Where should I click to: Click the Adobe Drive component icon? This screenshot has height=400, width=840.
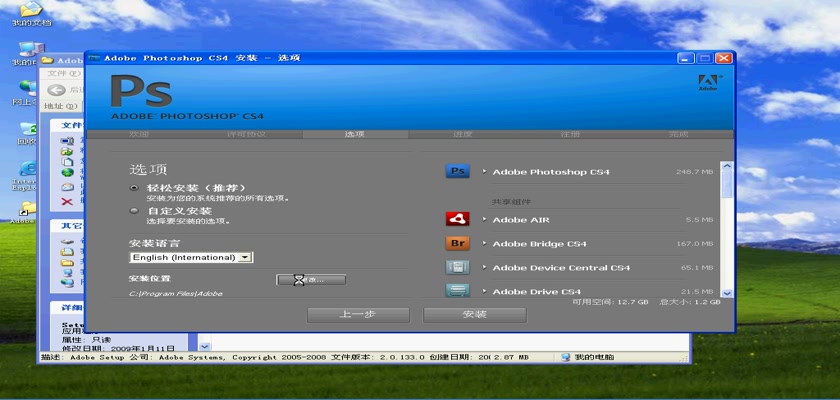(458, 290)
